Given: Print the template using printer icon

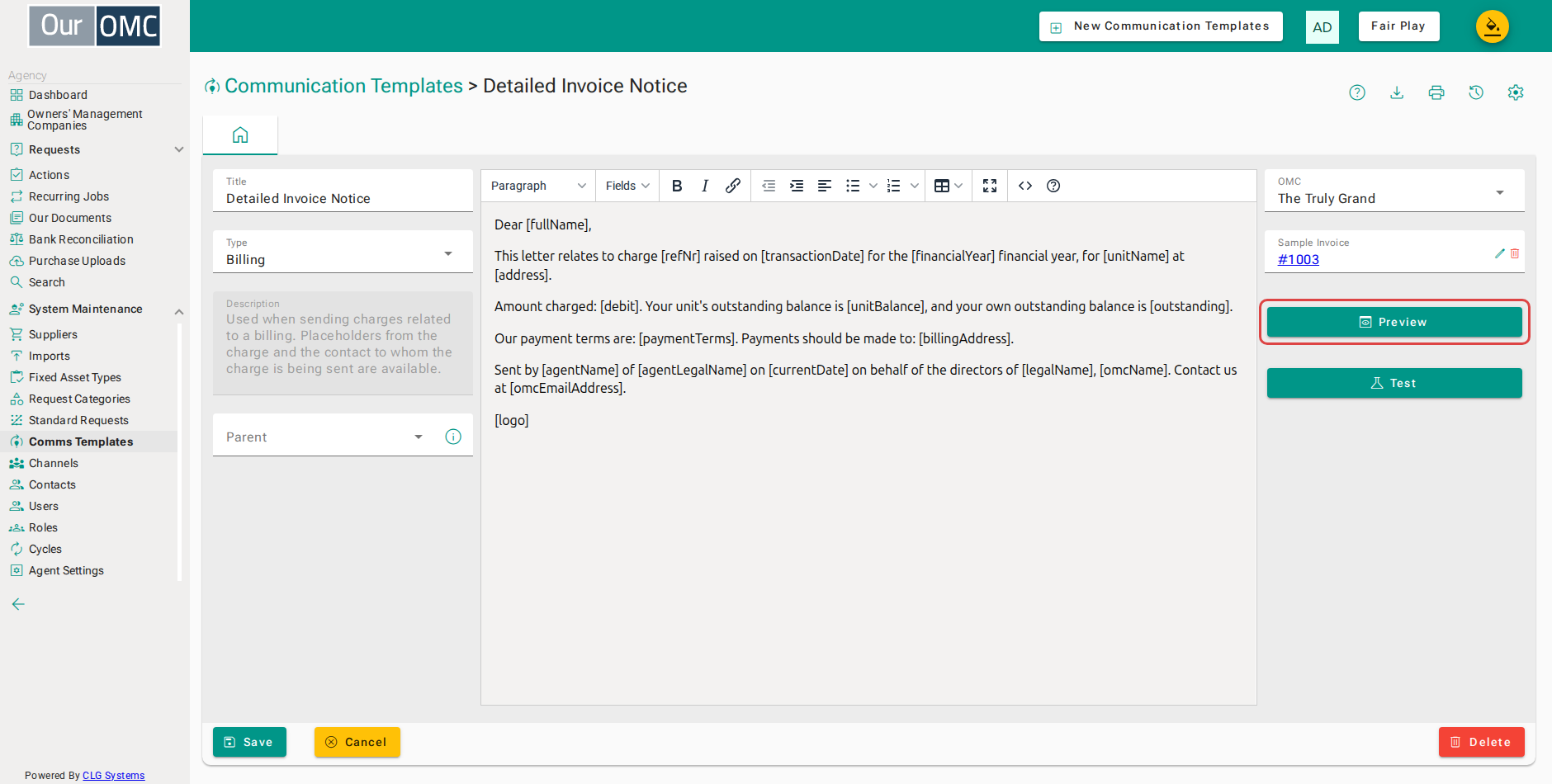Looking at the screenshot, I should point(1436,92).
